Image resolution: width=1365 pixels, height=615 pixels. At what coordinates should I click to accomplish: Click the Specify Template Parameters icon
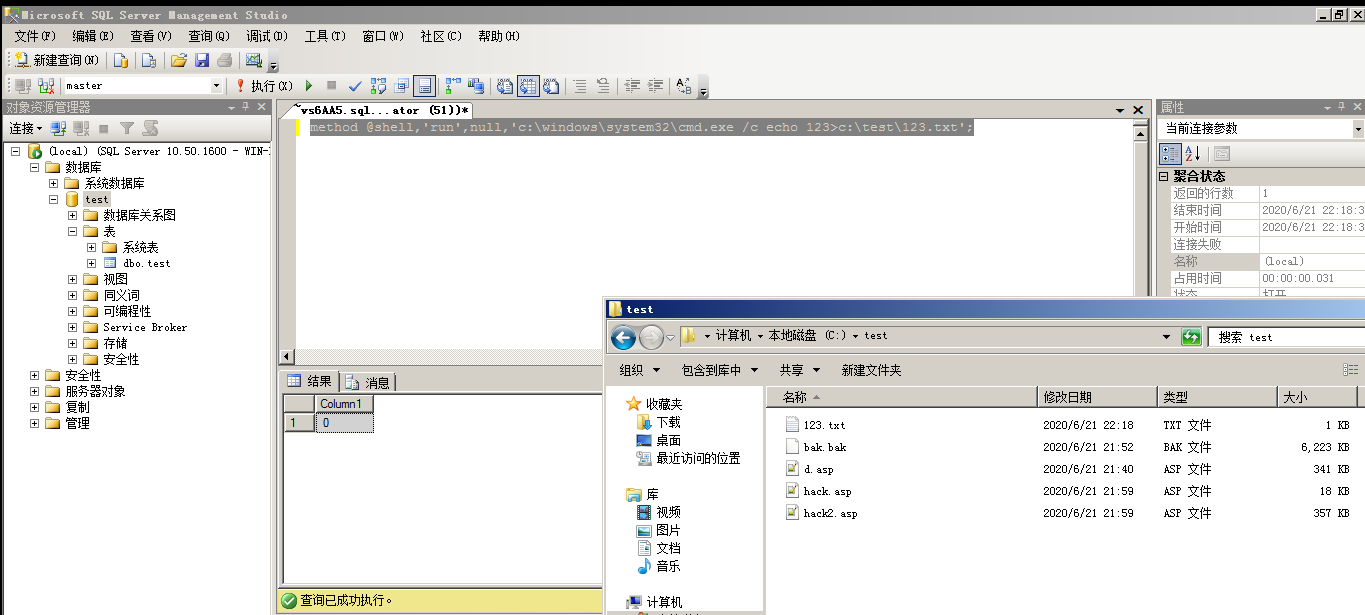684,86
